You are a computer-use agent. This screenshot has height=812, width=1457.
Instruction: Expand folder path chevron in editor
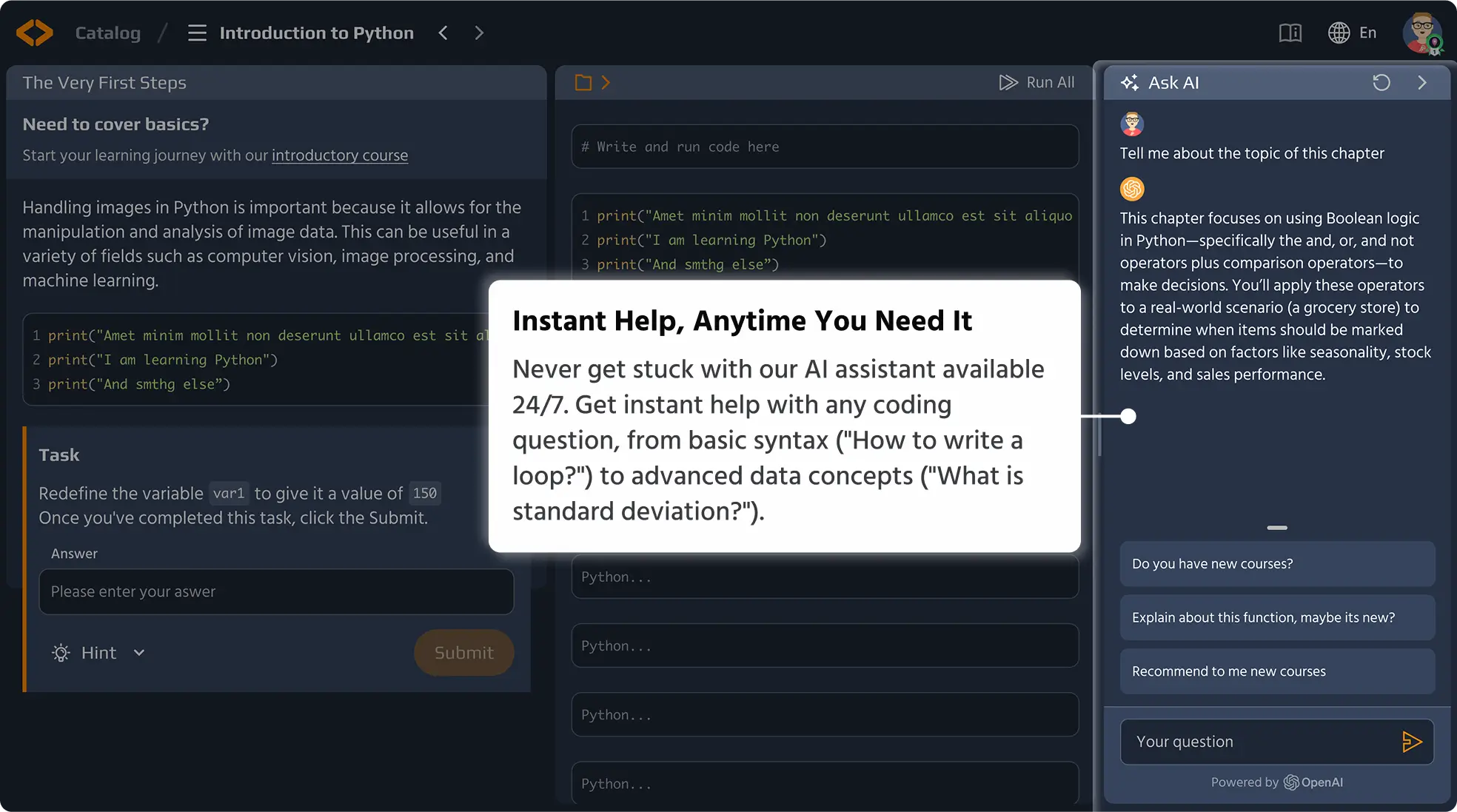pyautogui.click(x=606, y=82)
